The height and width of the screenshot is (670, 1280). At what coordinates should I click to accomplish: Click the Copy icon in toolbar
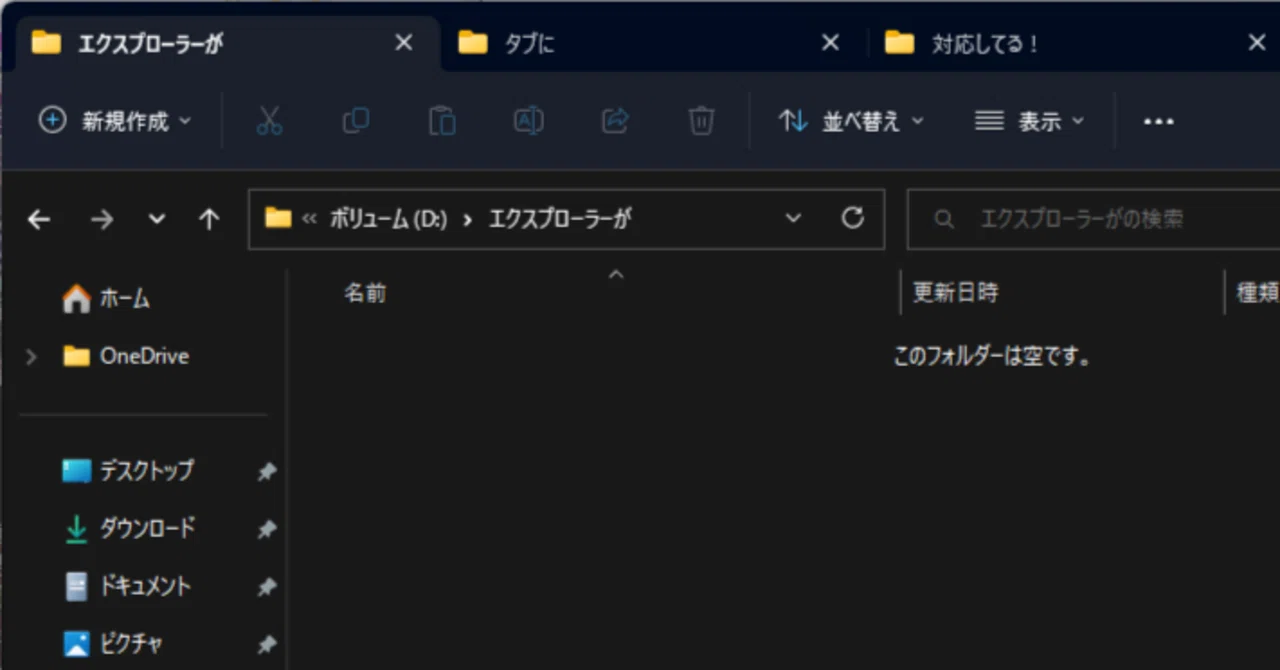pyautogui.click(x=355, y=121)
